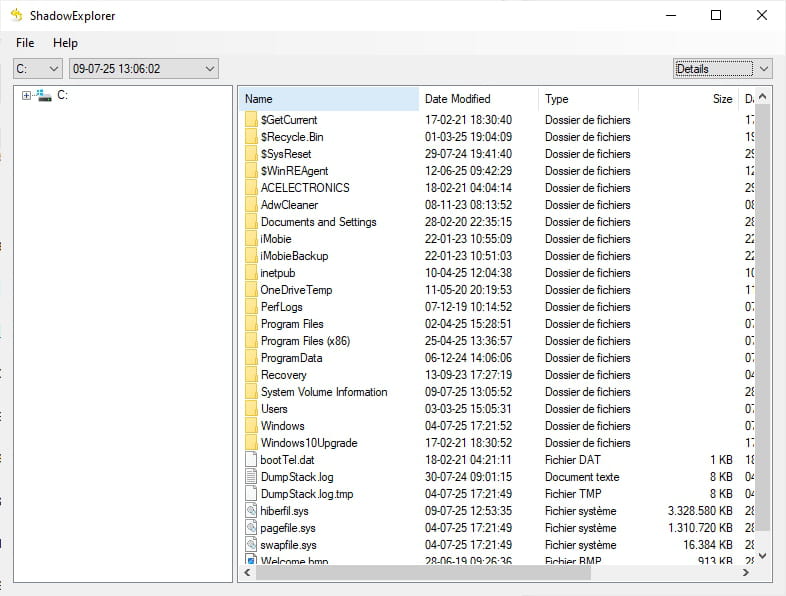This screenshot has height=596, width=786.
Task: Click the Users folder icon
Action: 251,409
